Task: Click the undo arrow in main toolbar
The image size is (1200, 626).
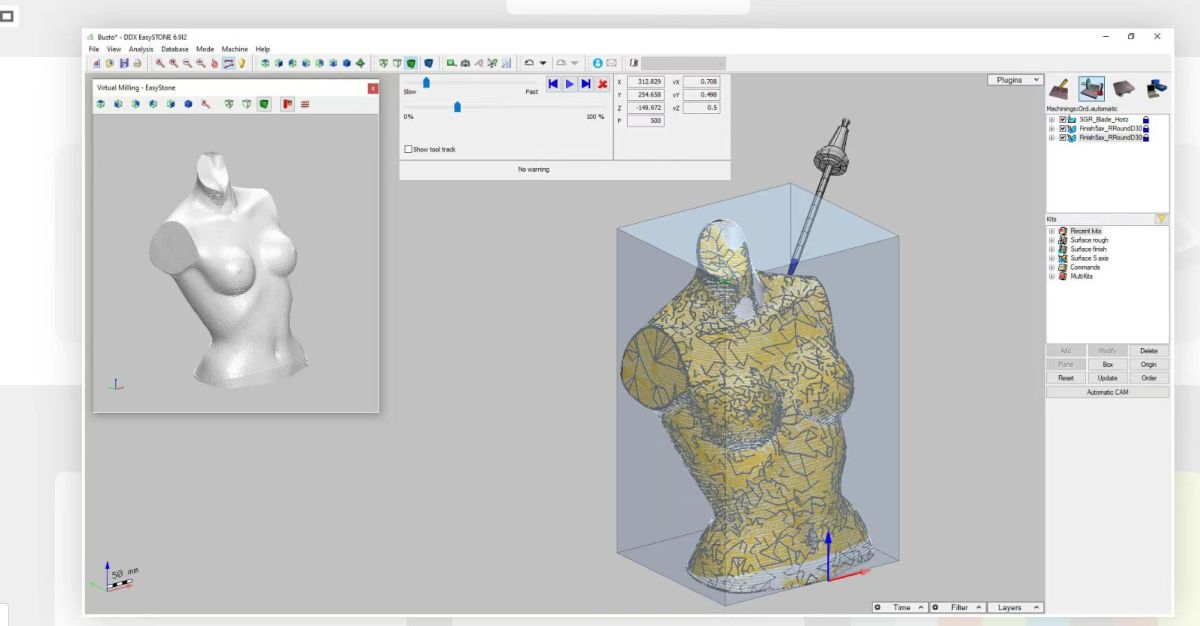Action: click(529, 62)
